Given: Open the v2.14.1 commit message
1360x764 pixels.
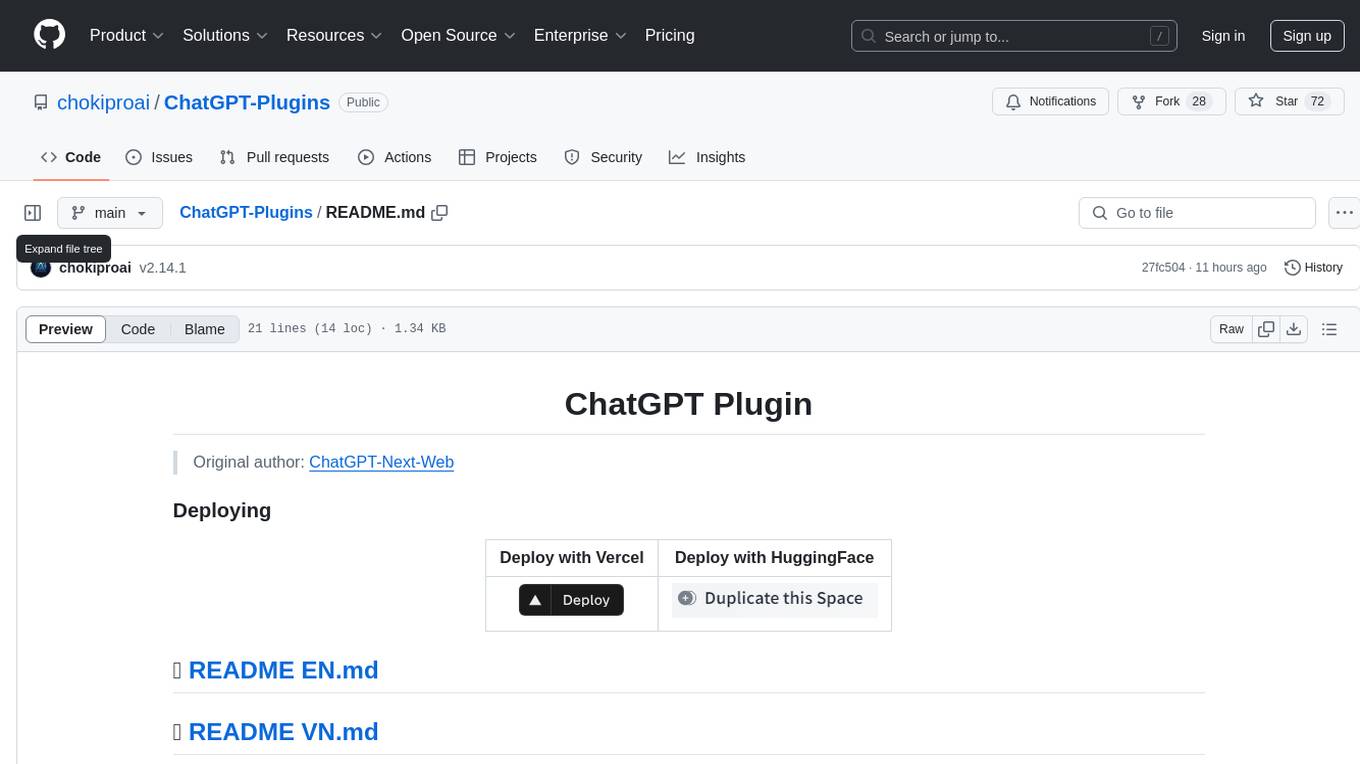Looking at the screenshot, I should [x=163, y=268].
